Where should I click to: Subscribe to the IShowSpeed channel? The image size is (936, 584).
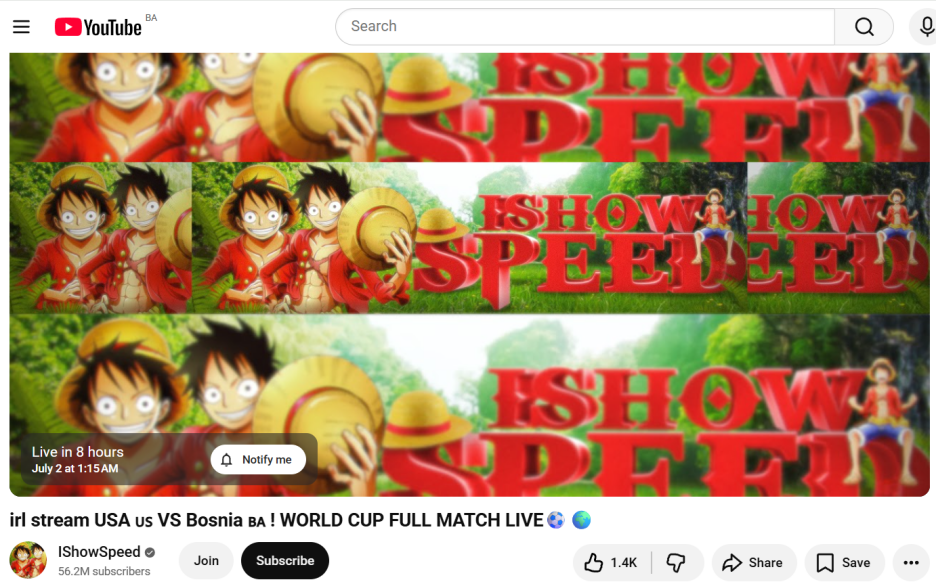click(x=285, y=561)
